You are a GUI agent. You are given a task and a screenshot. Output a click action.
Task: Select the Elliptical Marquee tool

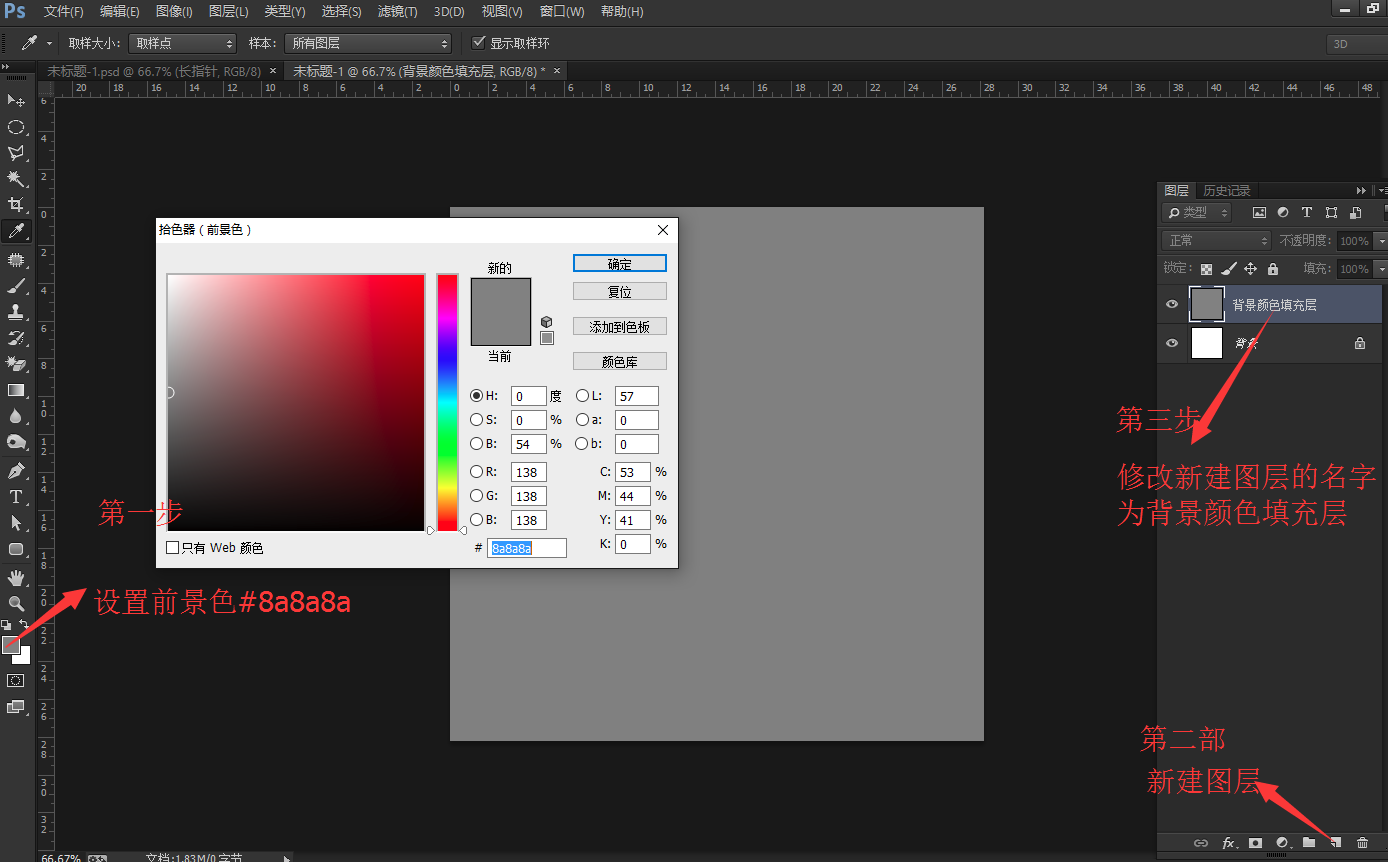(x=16, y=127)
